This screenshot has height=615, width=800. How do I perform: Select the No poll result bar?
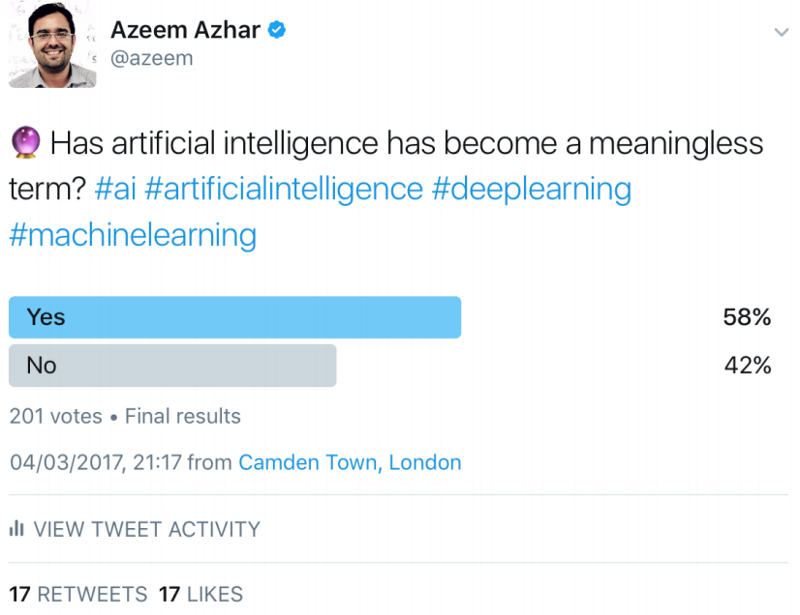tap(172, 366)
